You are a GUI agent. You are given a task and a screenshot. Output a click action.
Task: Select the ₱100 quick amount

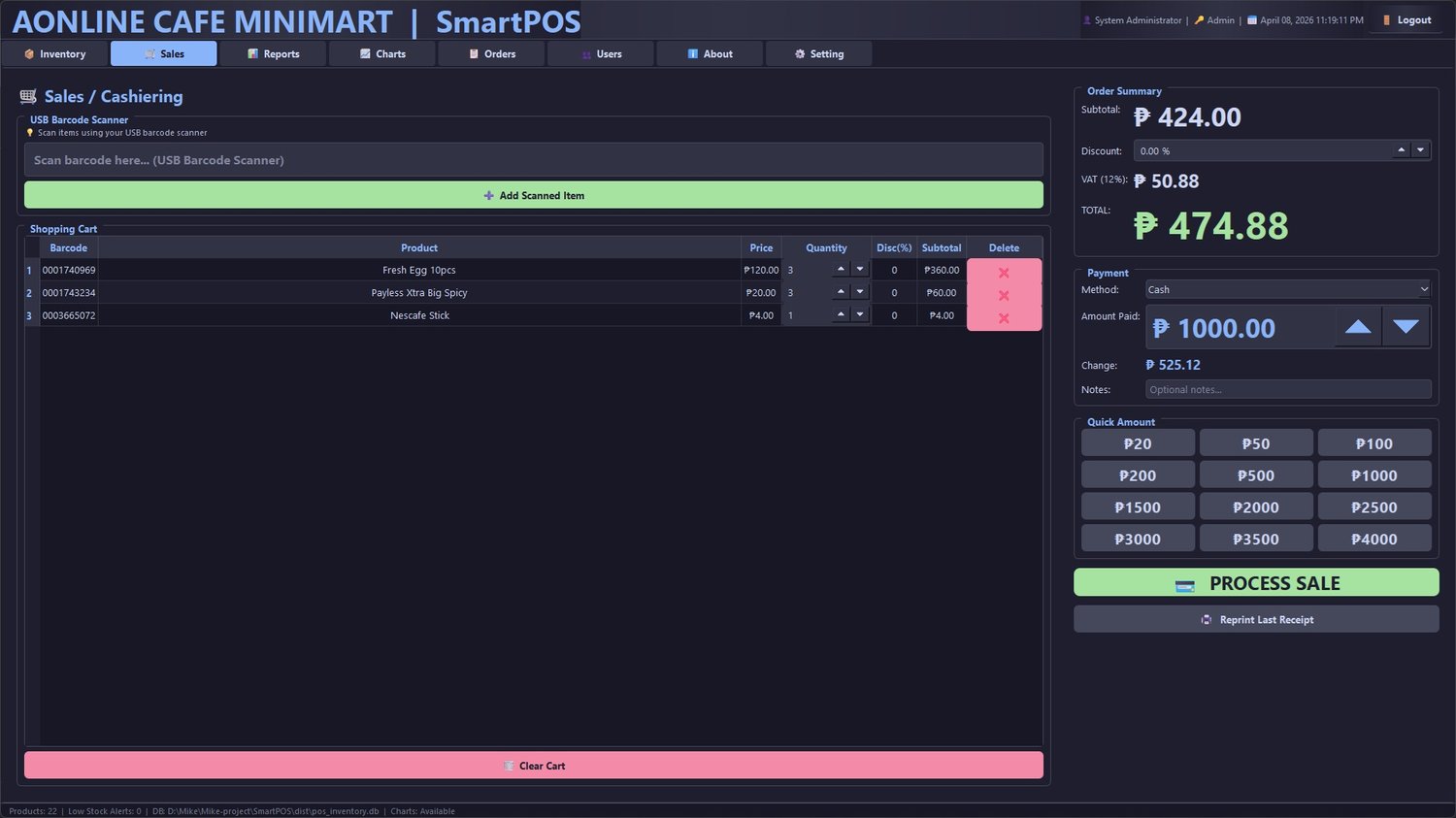click(1374, 443)
